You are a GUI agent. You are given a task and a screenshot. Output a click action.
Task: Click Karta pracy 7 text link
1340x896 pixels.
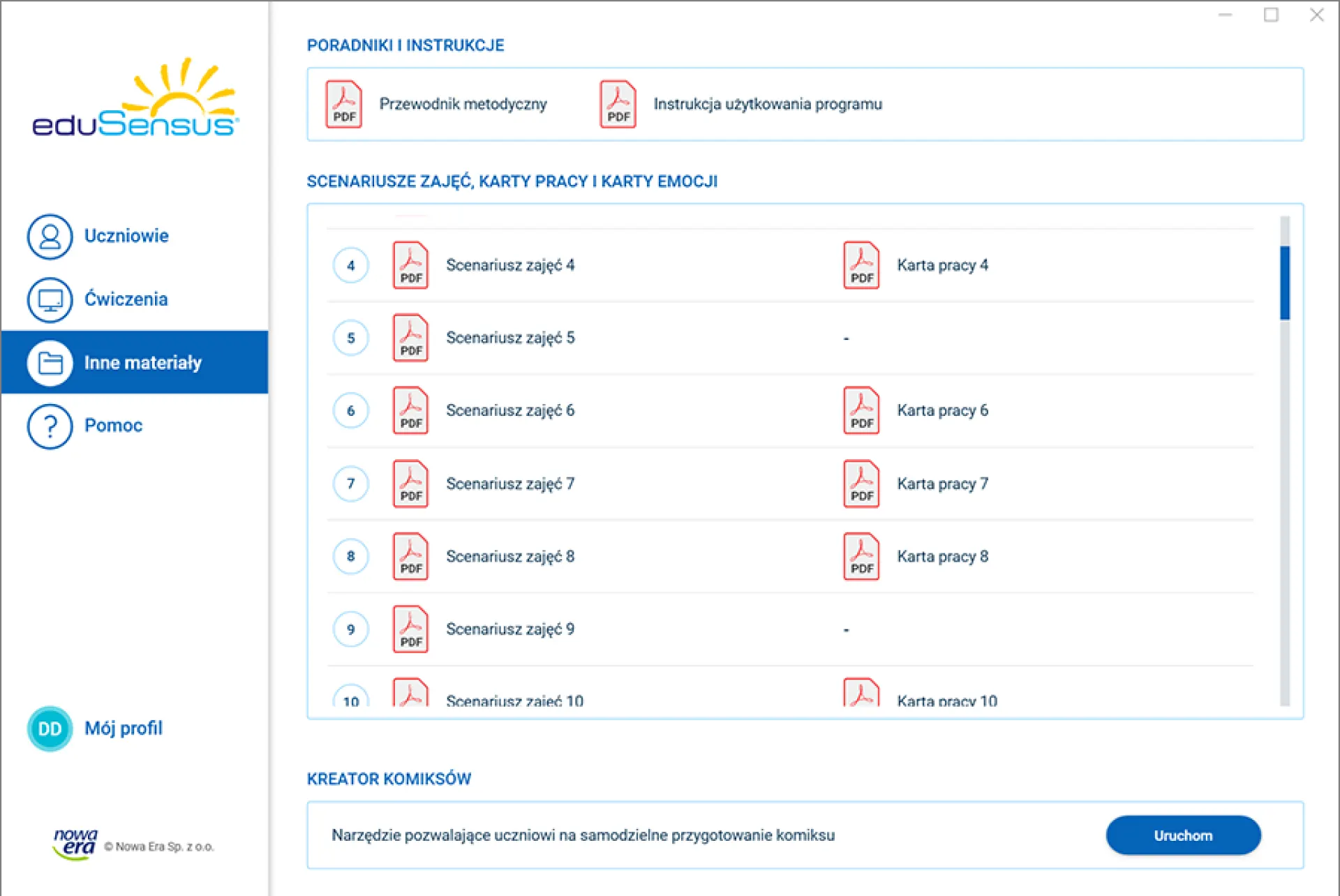click(942, 484)
